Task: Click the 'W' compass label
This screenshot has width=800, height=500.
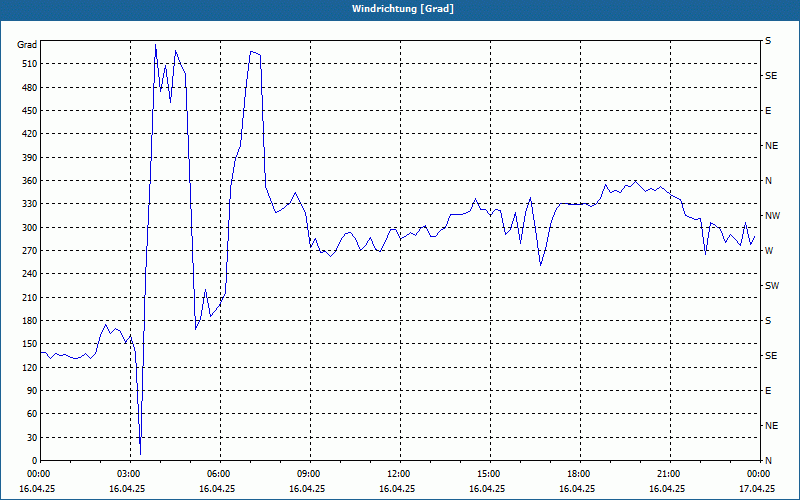Action: click(x=769, y=251)
